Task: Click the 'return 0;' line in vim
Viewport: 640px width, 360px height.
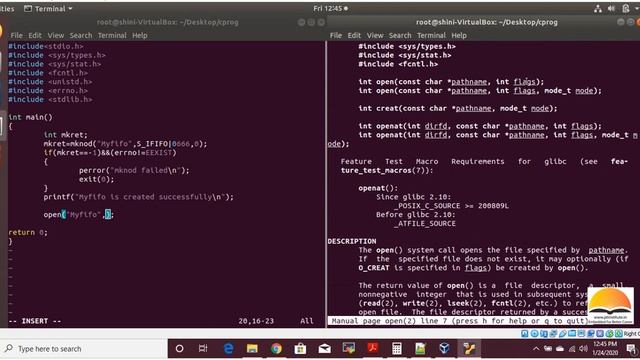Action: point(28,232)
